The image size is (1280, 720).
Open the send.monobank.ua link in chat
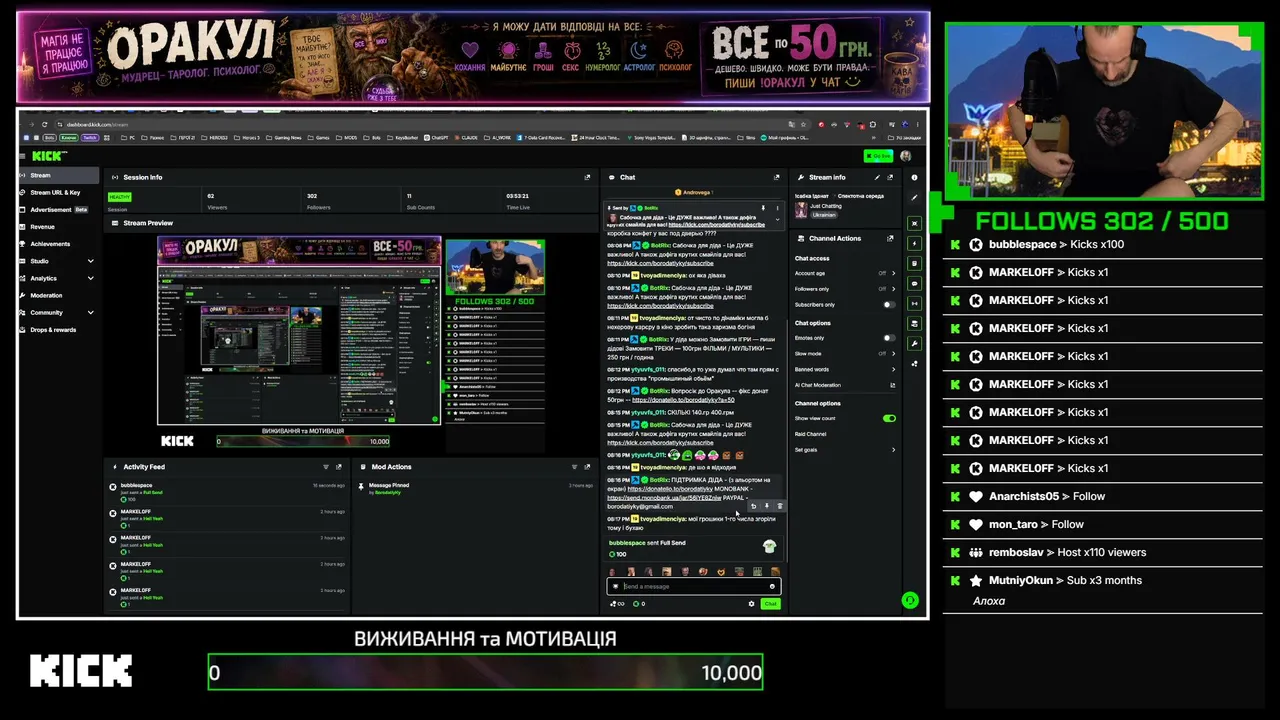point(664,498)
